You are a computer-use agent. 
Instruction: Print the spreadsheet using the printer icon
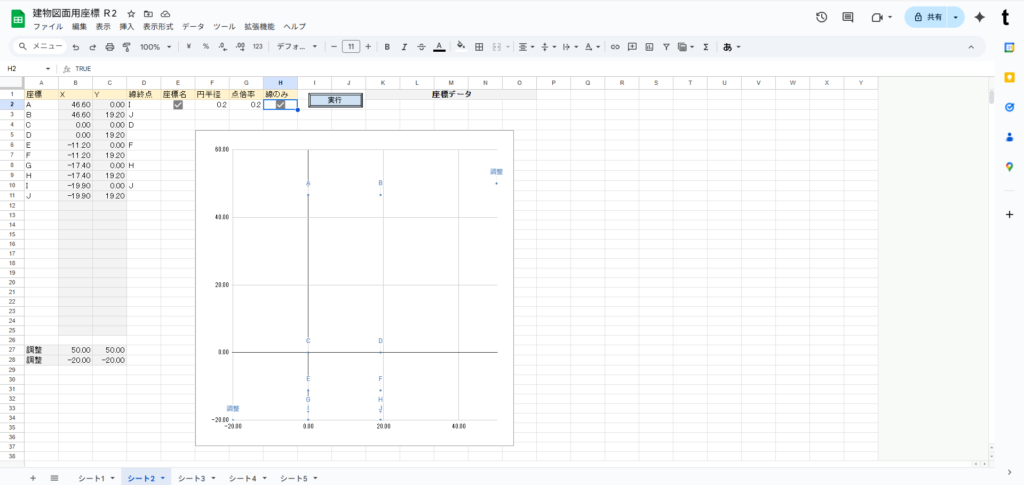[x=110, y=47]
